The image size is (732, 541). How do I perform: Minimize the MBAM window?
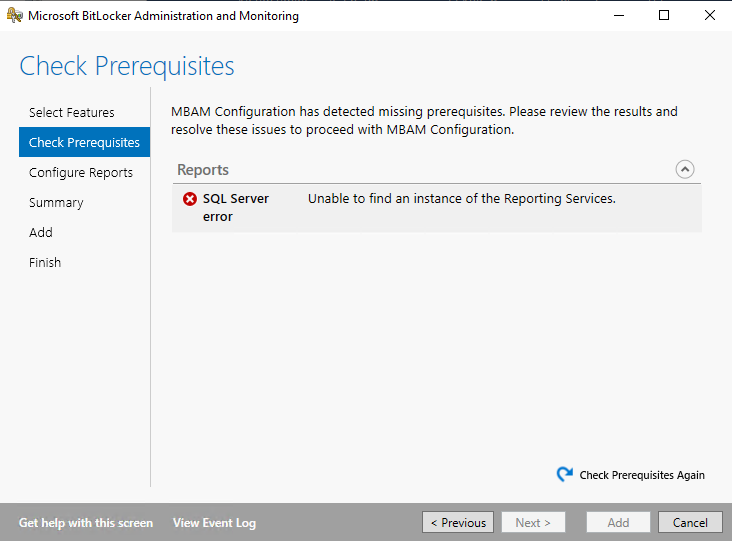click(619, 15)
